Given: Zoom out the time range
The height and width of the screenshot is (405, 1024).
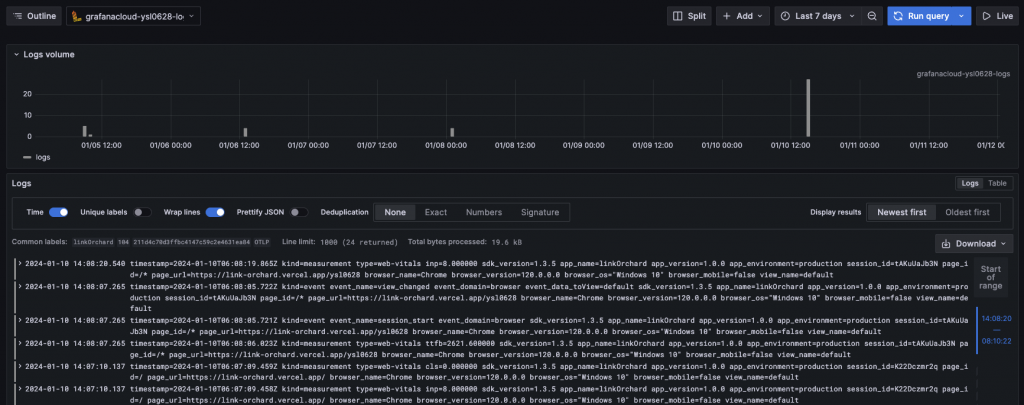Looking at the screenshot, I should [x=872, y=16].
